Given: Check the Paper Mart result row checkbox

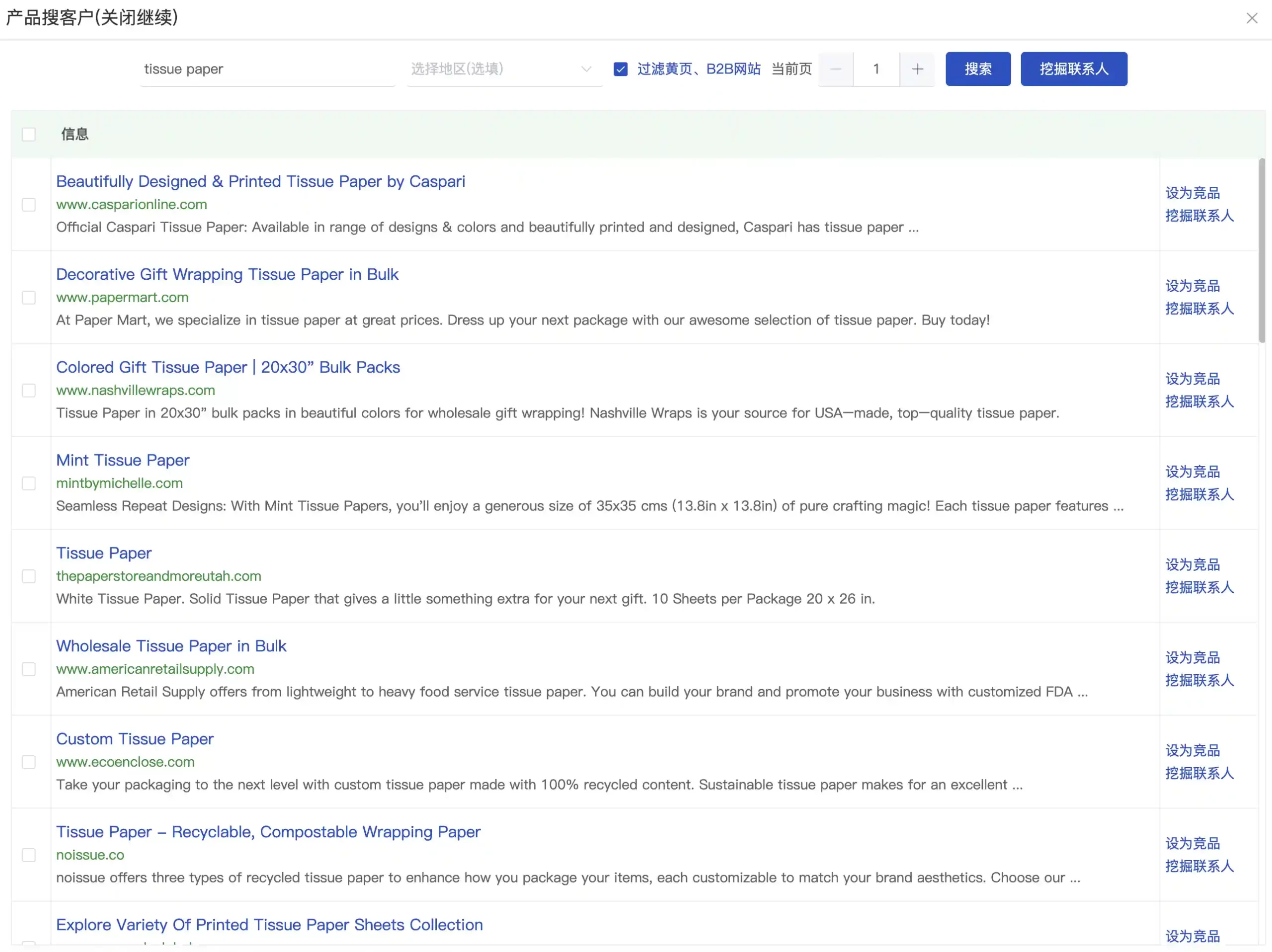Looking at the screenshot, I should pyautogui.click(x=28, y=297).
